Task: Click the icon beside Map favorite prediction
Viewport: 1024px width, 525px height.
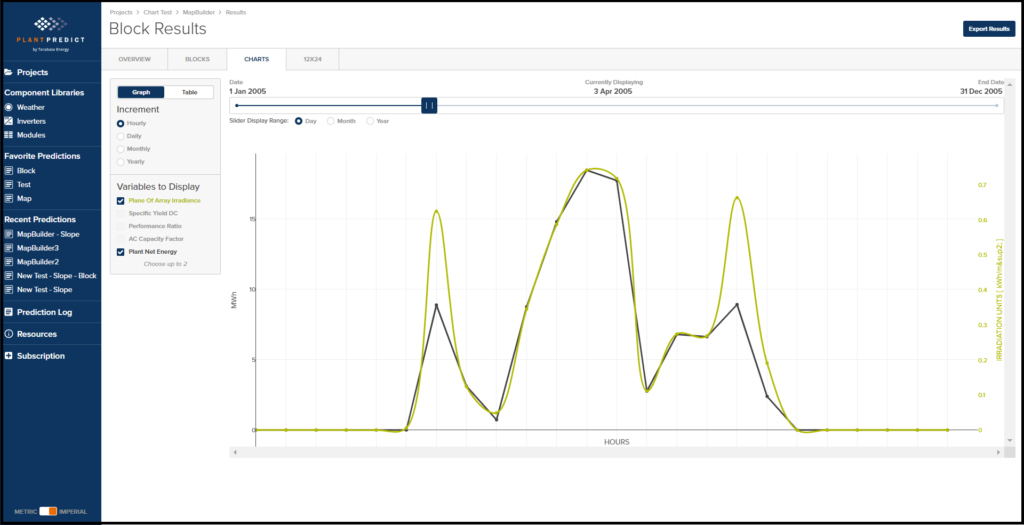Action: click(8, 199)
